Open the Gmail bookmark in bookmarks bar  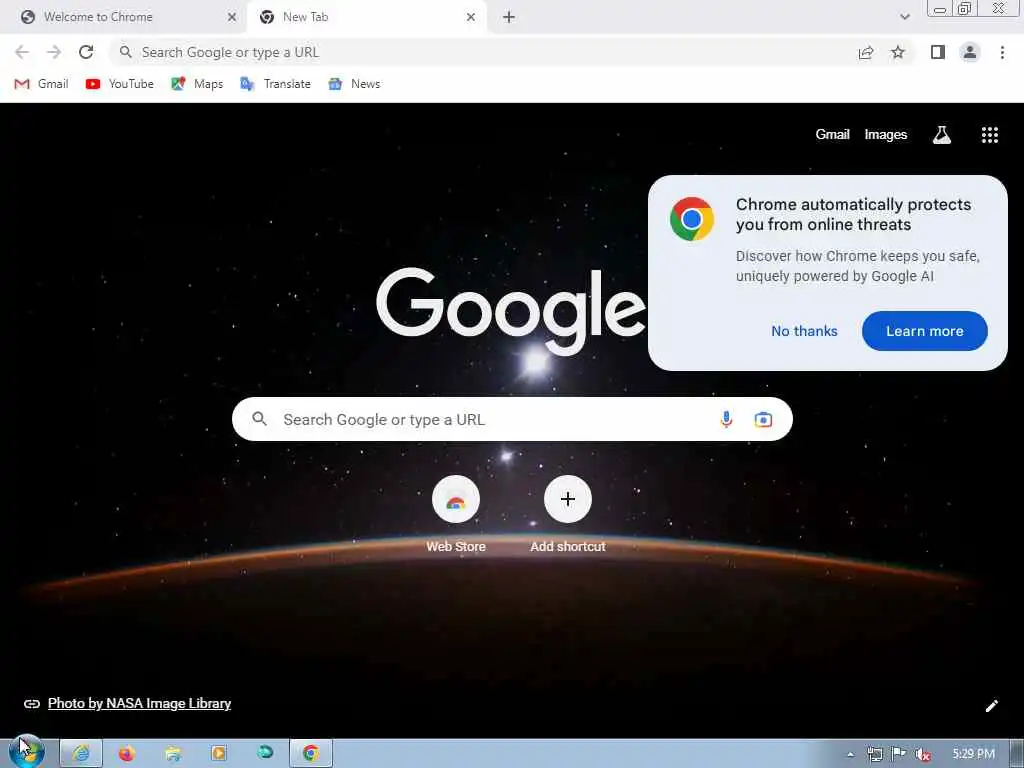click(x=41, y=84)
